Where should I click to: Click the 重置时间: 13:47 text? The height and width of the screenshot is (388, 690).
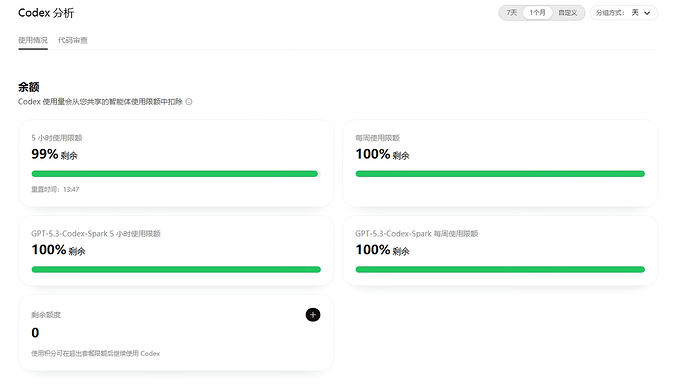[x=55, y=190]
